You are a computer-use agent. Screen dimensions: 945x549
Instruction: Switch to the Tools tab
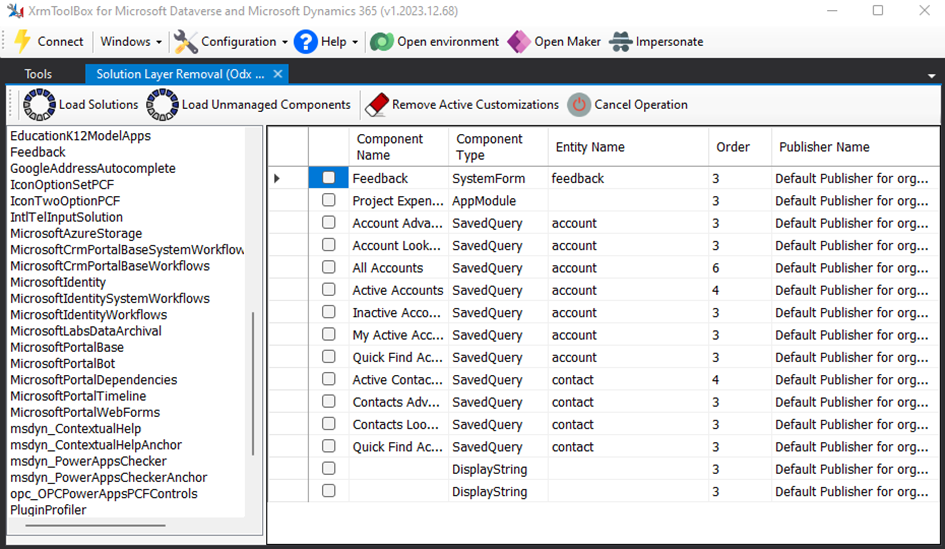pyautogui.click(x=38, y=74)
